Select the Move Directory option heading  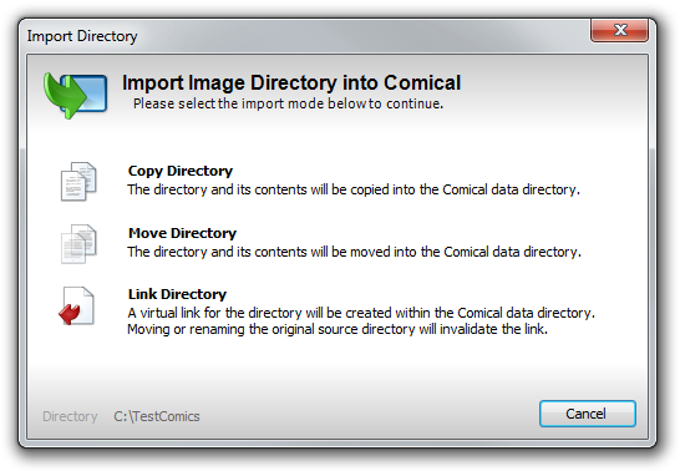coord(183,233)
